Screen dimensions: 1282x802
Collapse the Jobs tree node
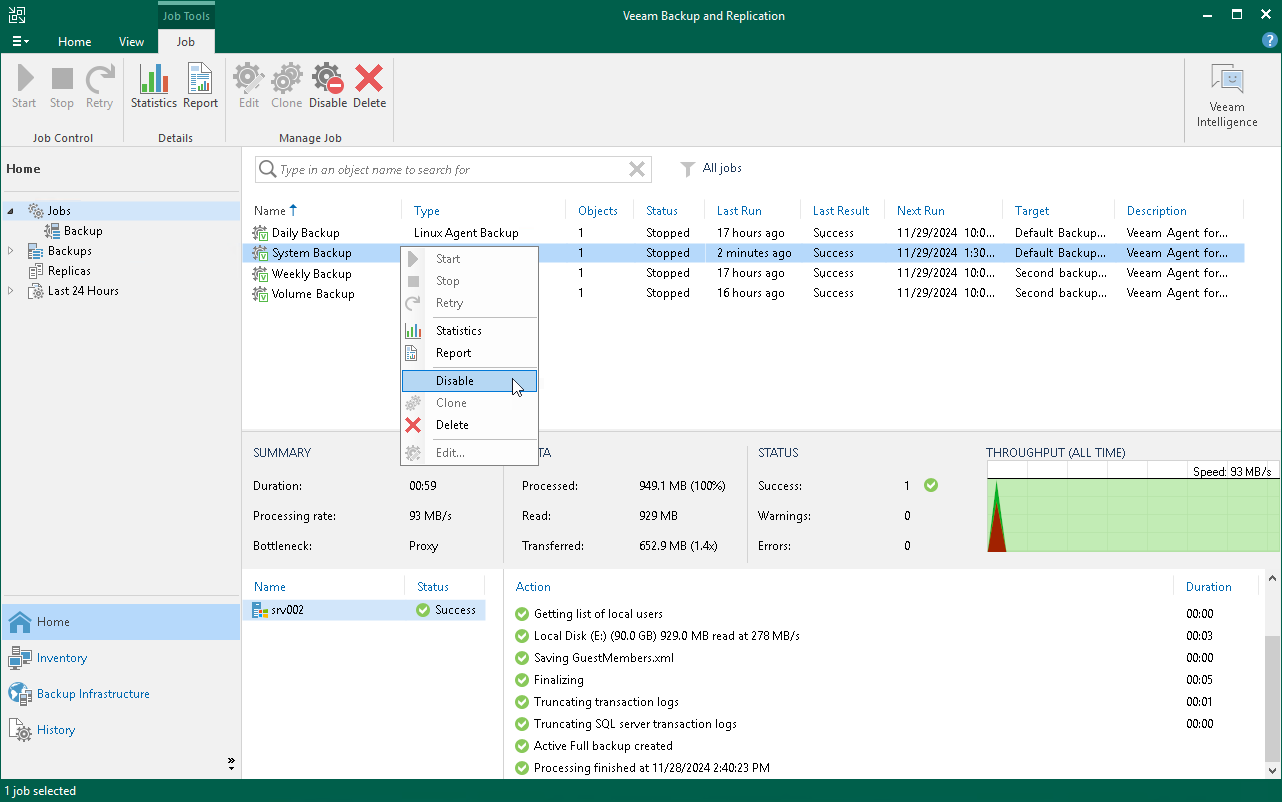(11, 211)
